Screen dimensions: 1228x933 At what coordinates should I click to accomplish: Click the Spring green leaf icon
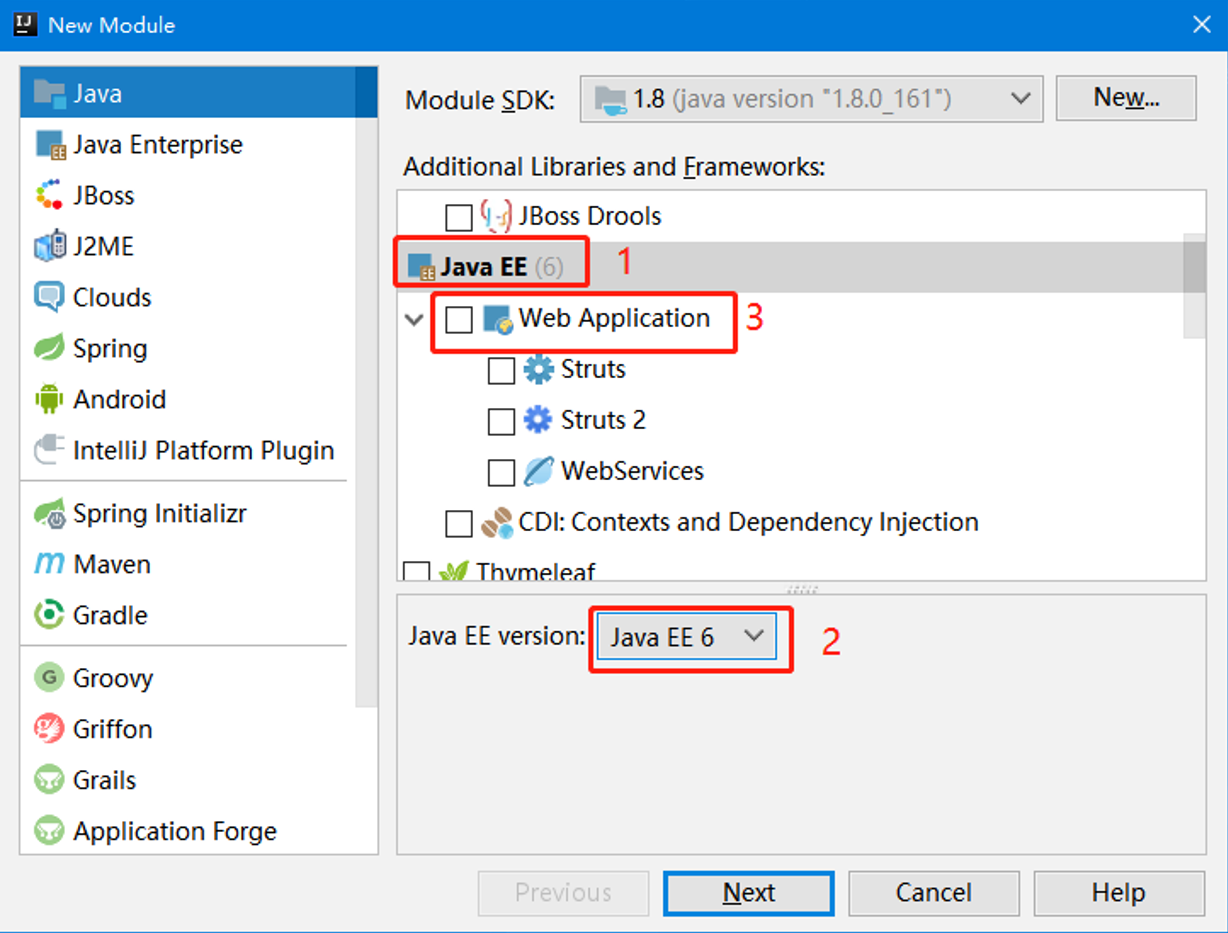pyautogui.click(x=49, y=348)
